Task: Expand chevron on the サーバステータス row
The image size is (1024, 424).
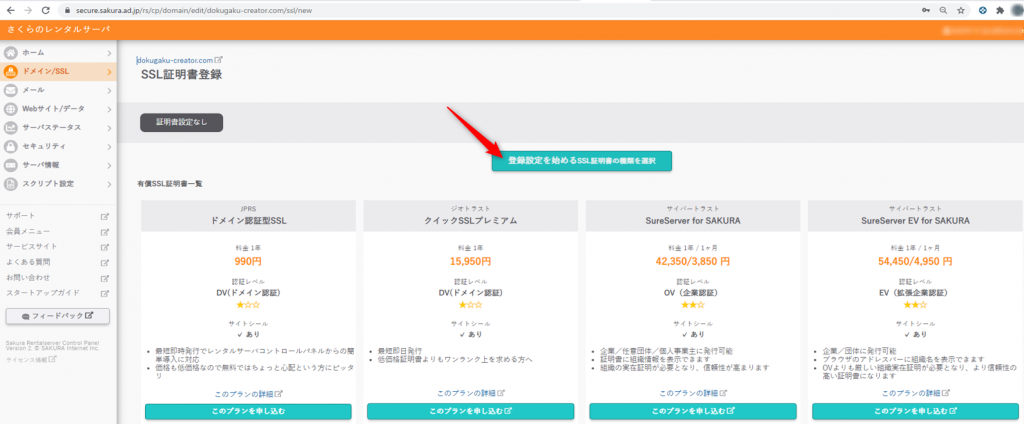Action: 109,127
